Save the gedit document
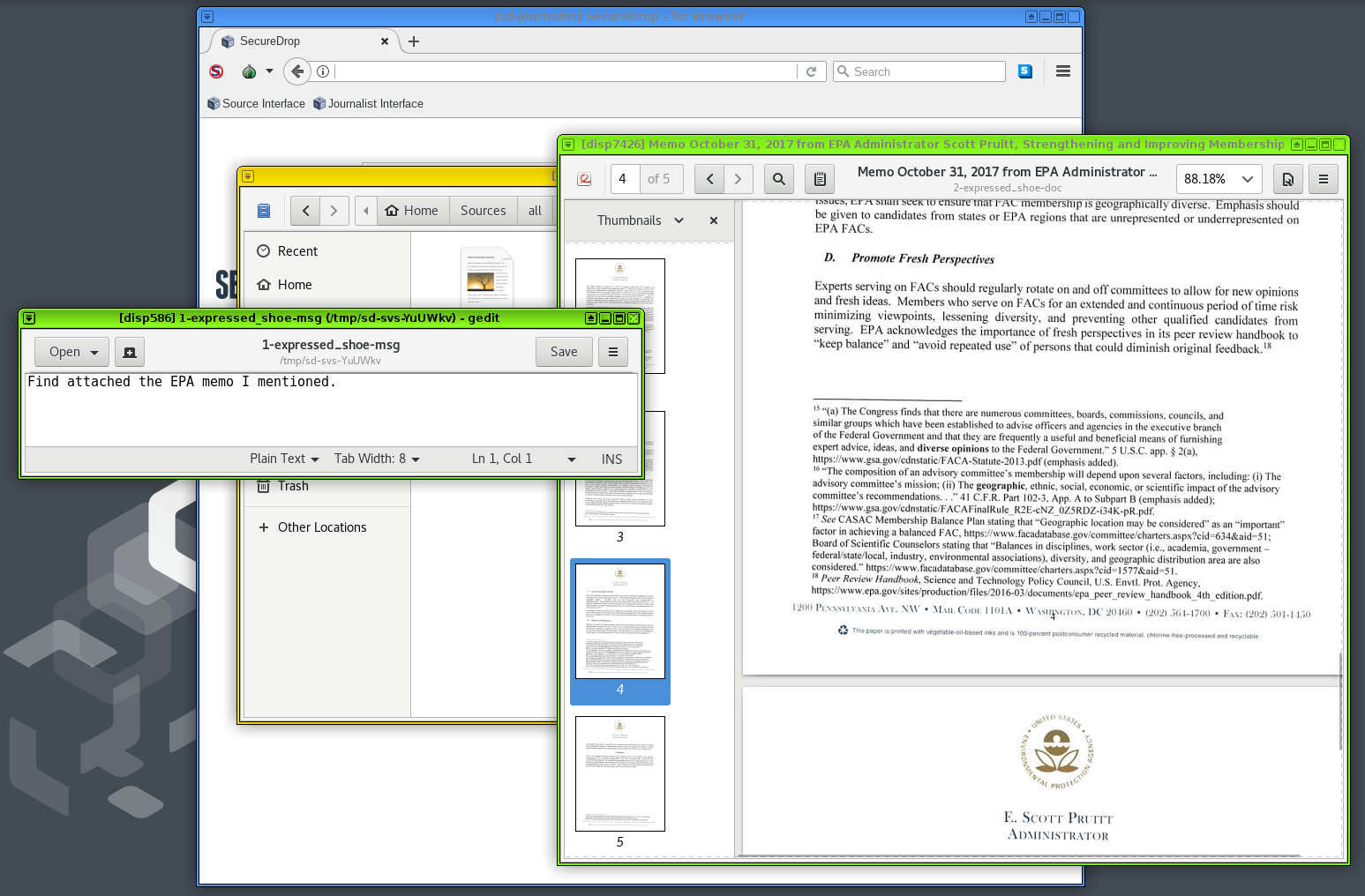Image resolution: width=1365 pixels, height=896 pixels. [564, 352]
